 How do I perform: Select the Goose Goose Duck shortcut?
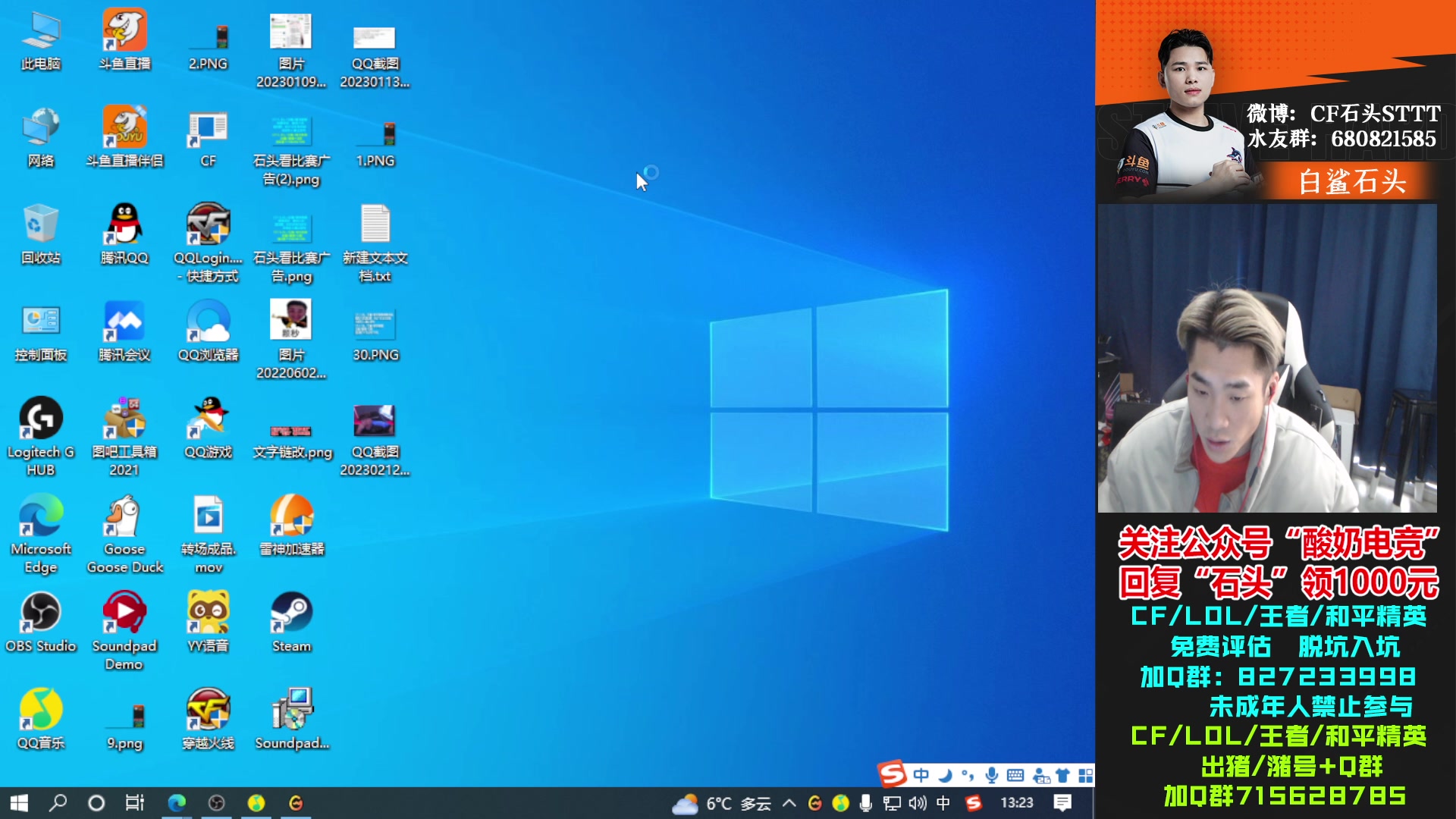(124, 535)
